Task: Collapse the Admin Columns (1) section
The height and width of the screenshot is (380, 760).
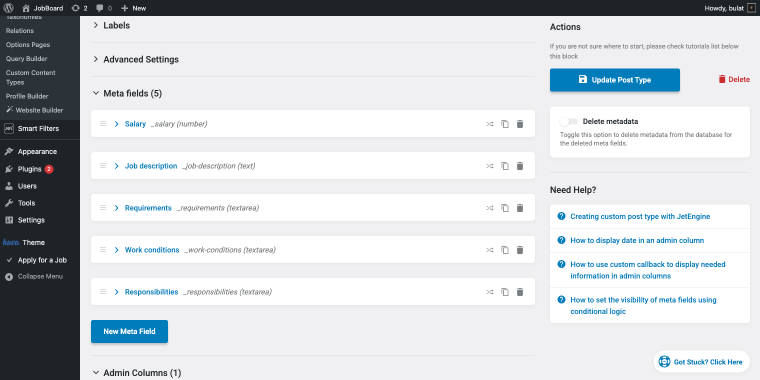Action: click(137, 373)
